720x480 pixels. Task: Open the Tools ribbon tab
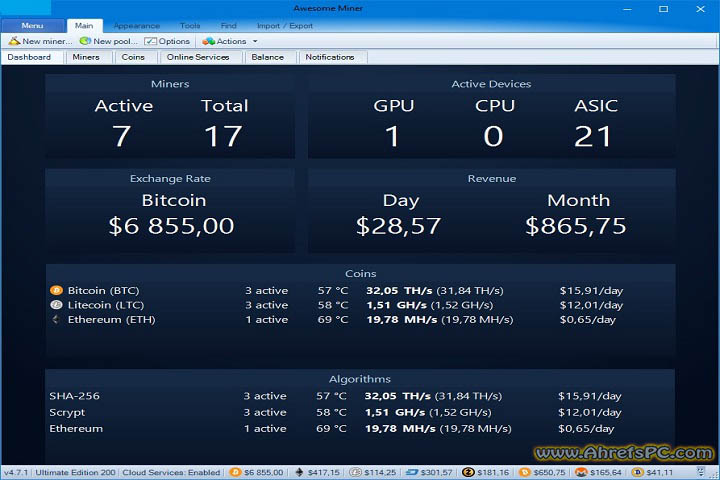click(x=190, y=26)
